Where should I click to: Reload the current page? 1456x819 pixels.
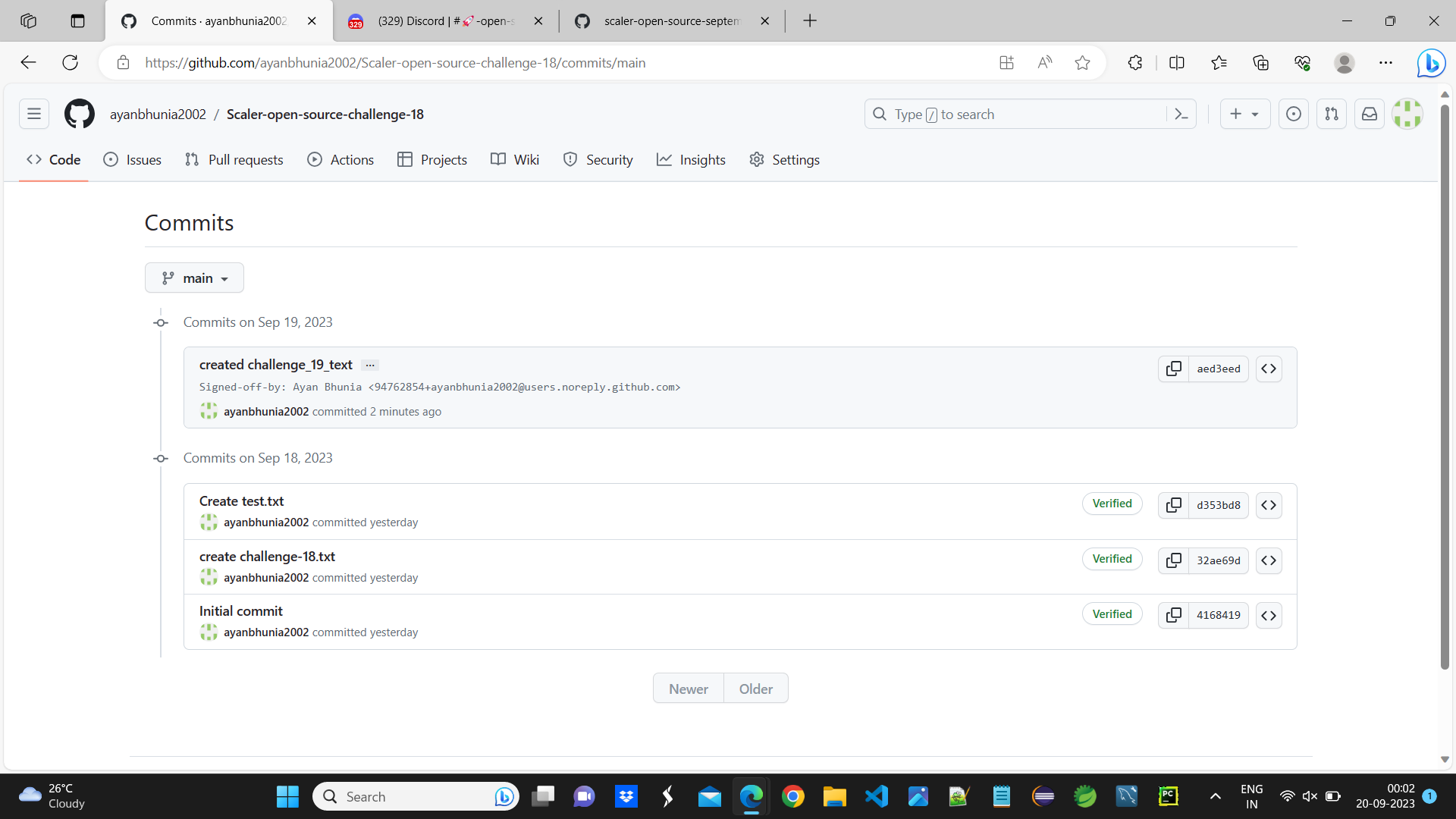pyautogui.click(x=70, y=62)
